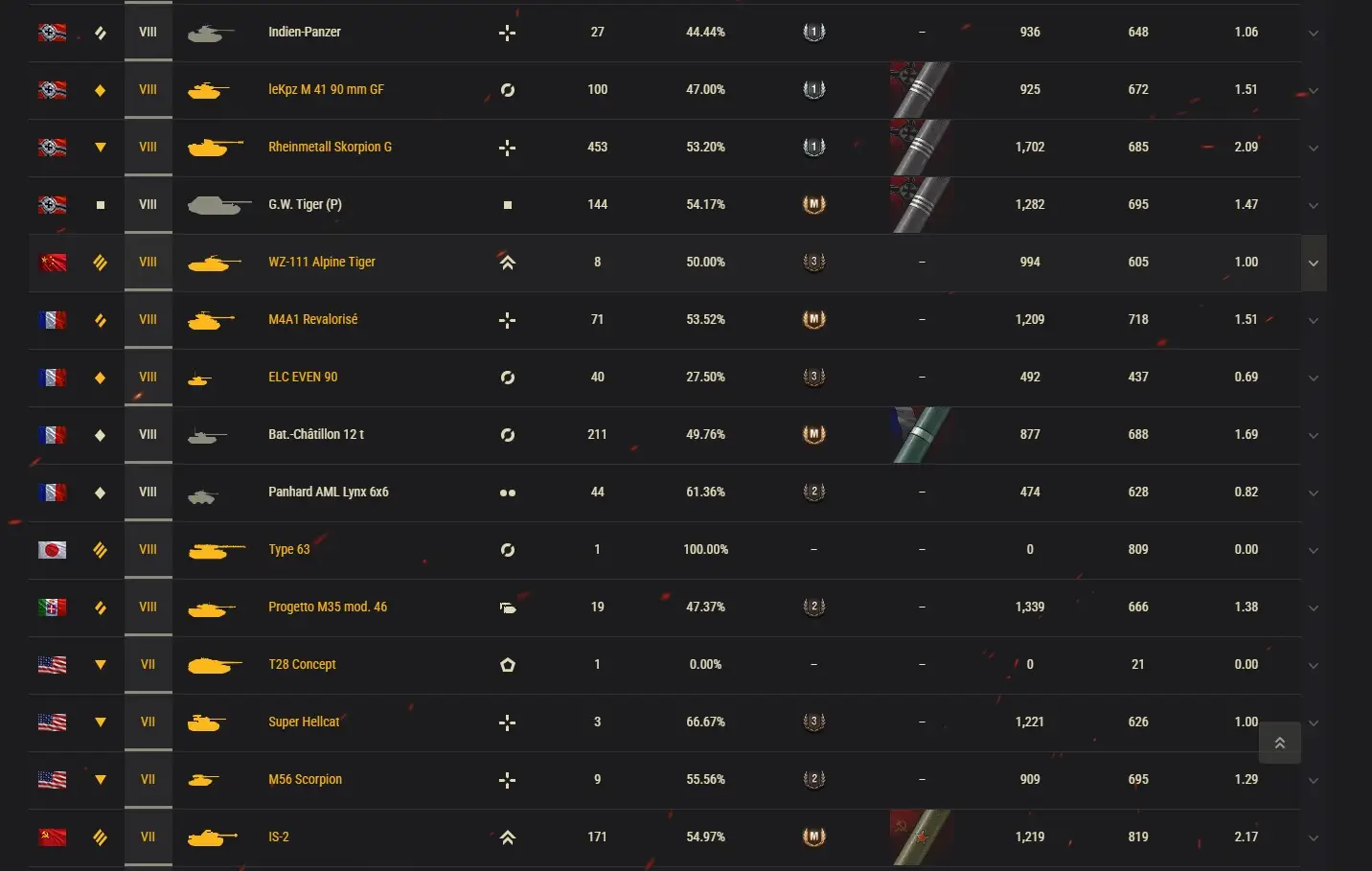Expand the Bat.-Châtillon 12 t row chevron
The width and height of the screenshot is (1372, 871).
[1314, 435]
